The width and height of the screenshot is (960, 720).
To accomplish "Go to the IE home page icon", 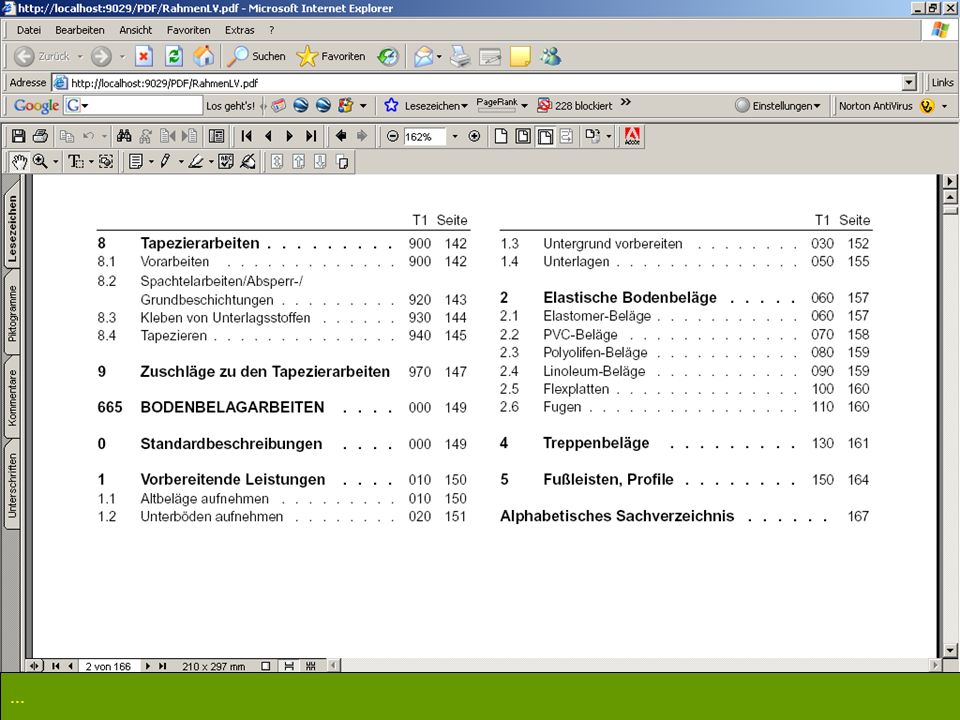I will [204, 56].
